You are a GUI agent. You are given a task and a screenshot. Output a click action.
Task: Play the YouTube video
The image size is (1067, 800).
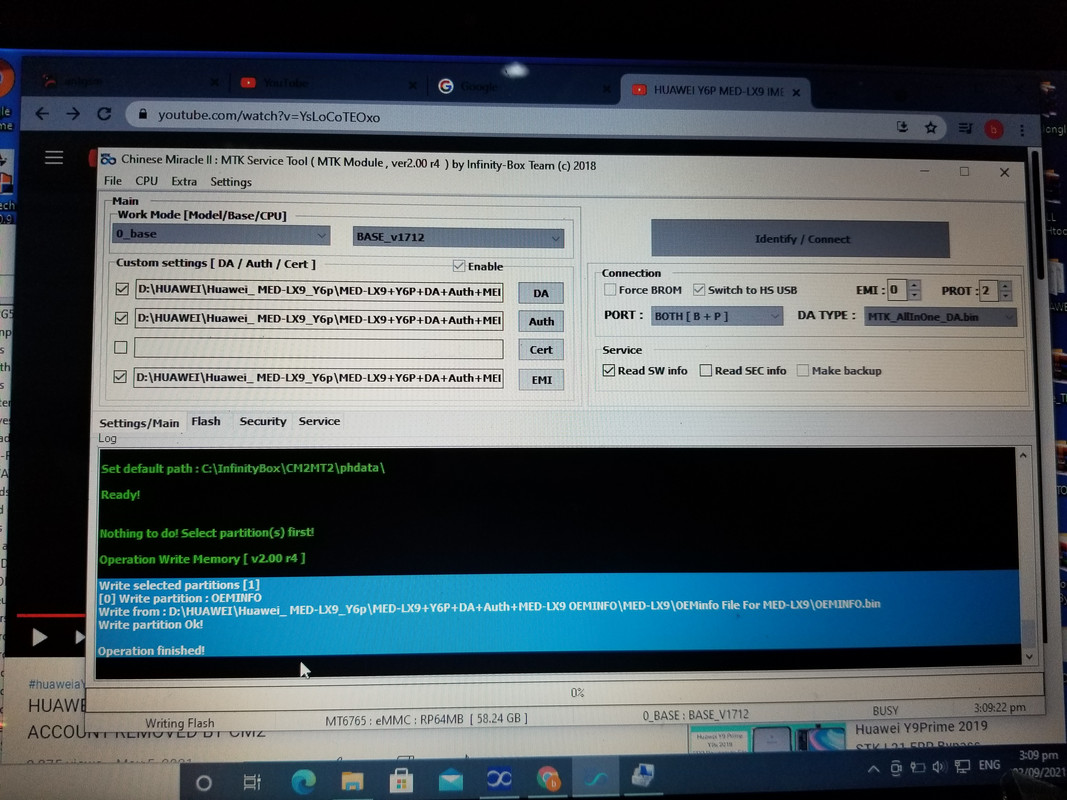[39, 637]
